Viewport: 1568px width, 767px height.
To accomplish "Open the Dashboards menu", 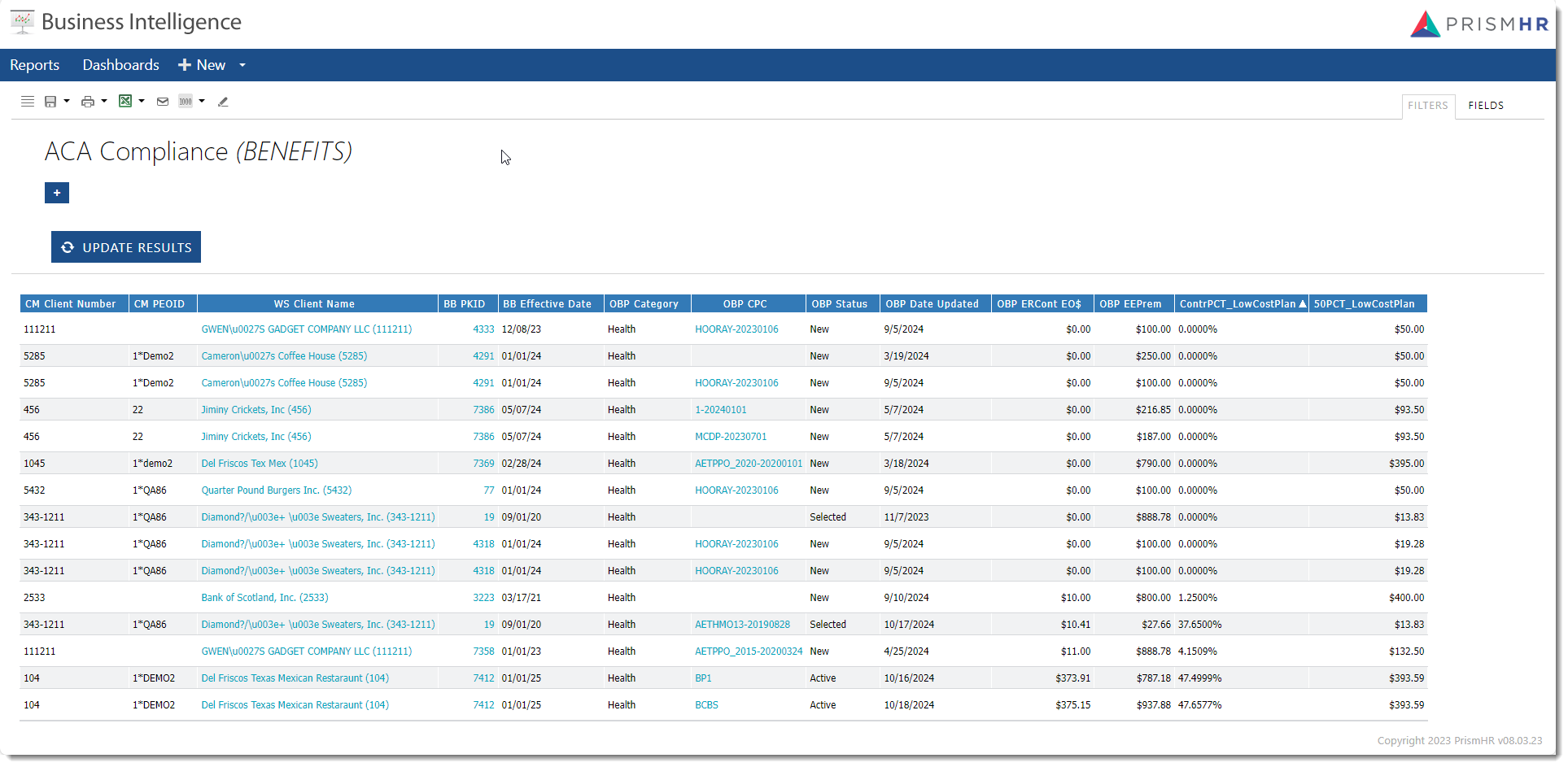I will 121,65.
